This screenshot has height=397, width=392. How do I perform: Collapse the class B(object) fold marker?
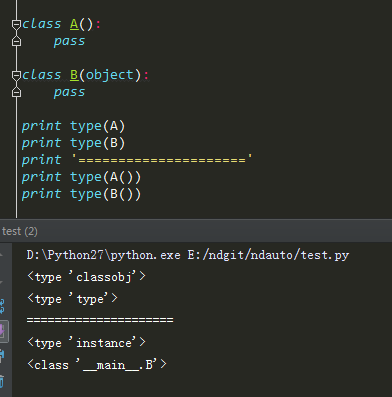tap(16, 75)
